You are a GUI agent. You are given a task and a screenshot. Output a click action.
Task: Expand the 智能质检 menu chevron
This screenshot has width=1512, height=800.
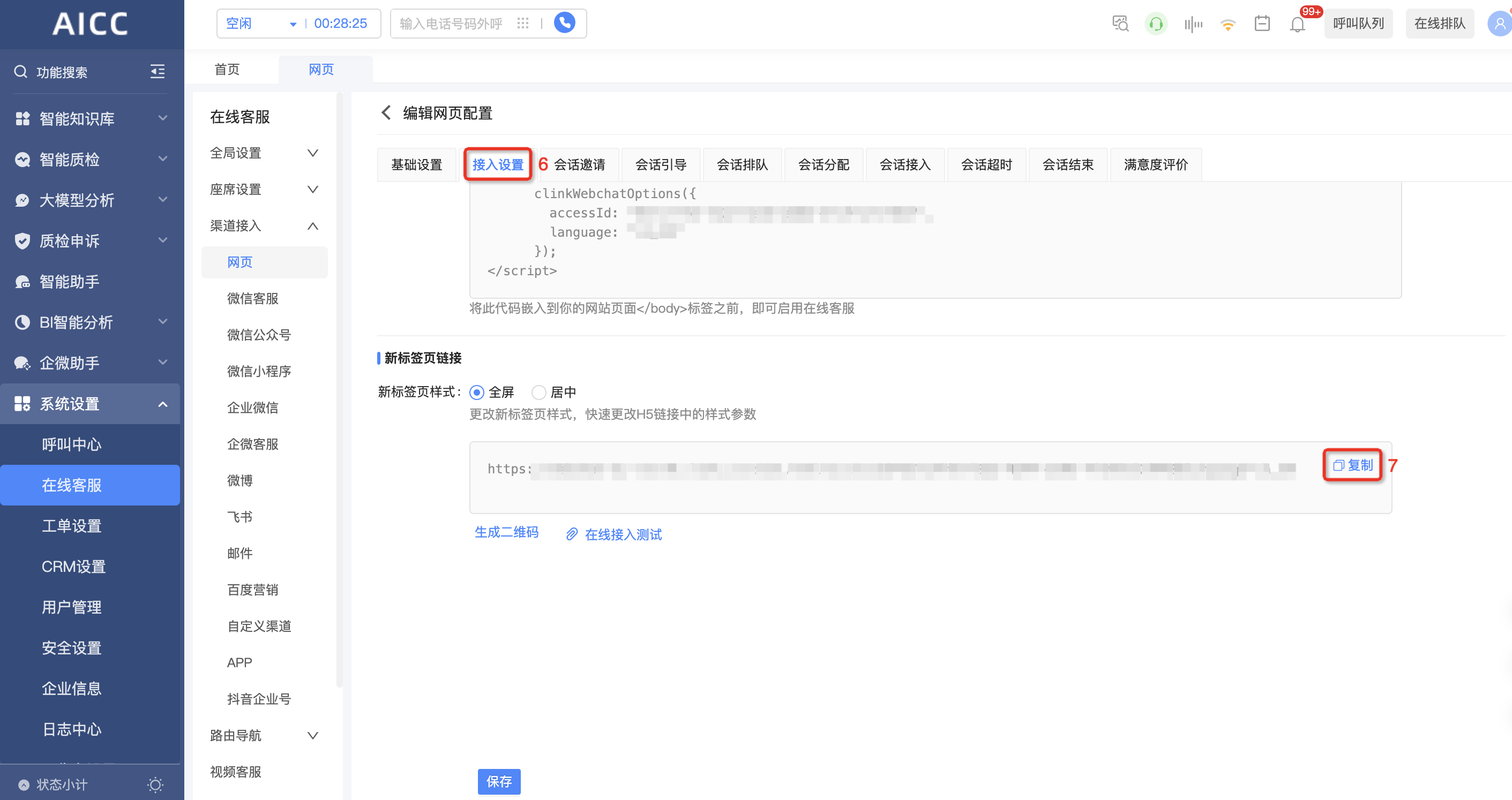tap(163, 159)
